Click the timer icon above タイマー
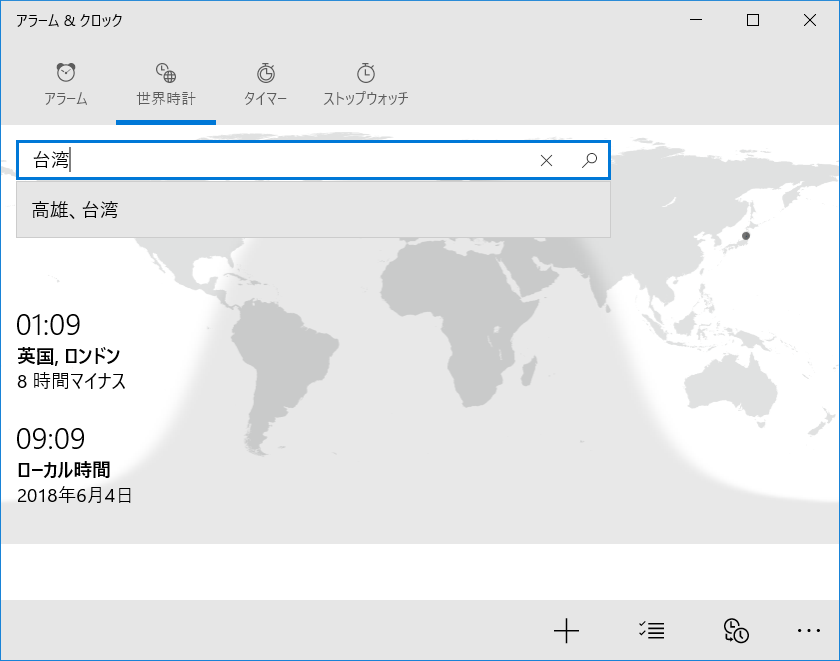 click(x=265, y=71)
